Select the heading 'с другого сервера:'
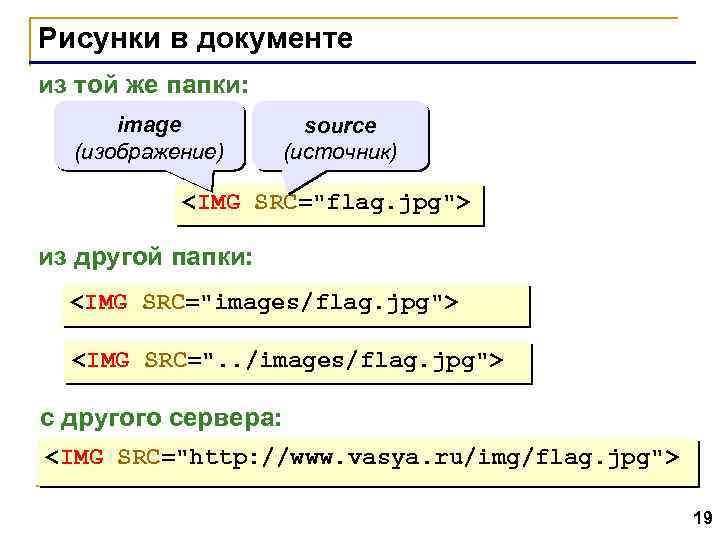 coord(160,419)
